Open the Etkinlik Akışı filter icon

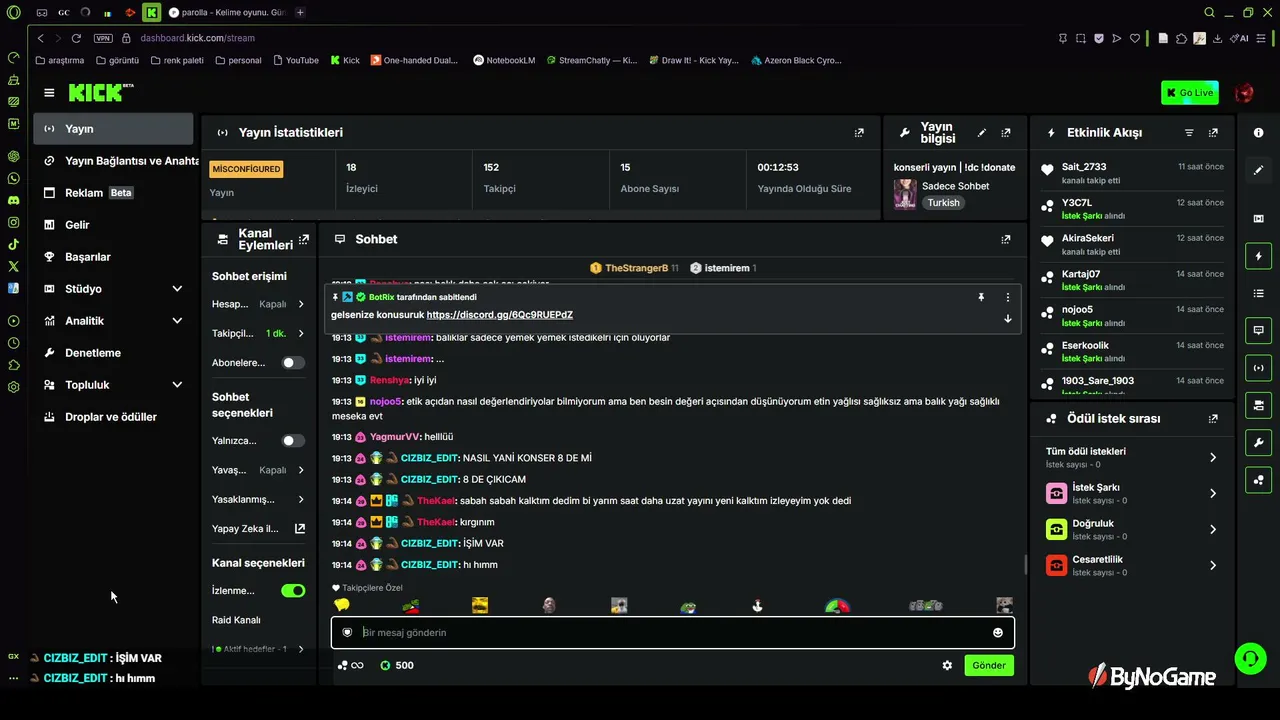[x=1189, y=132]
